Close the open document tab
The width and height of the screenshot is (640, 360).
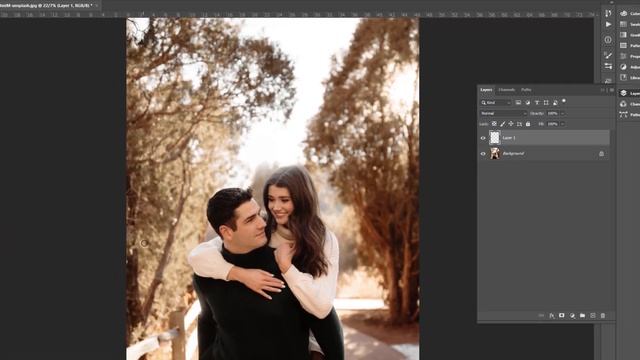[97, 5]
